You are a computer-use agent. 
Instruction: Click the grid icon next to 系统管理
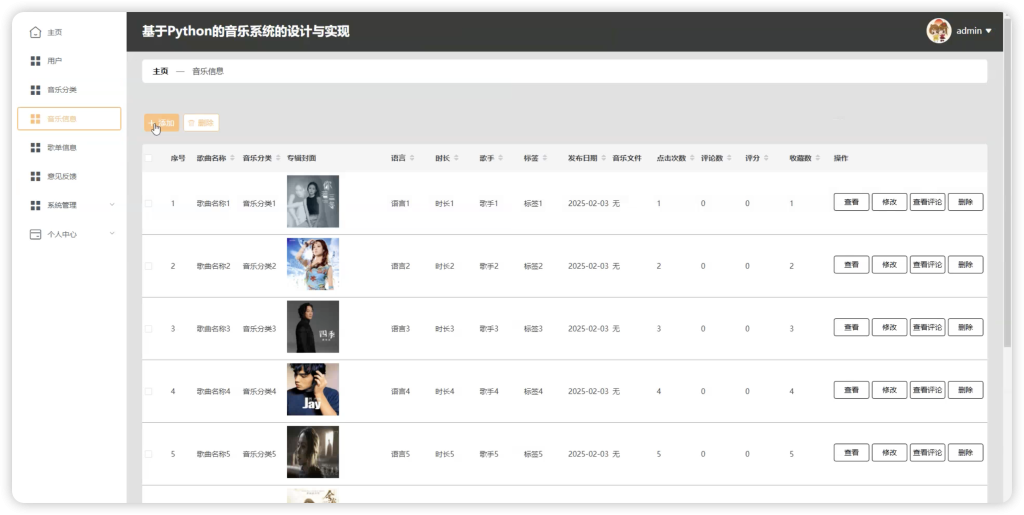point(35,205)
